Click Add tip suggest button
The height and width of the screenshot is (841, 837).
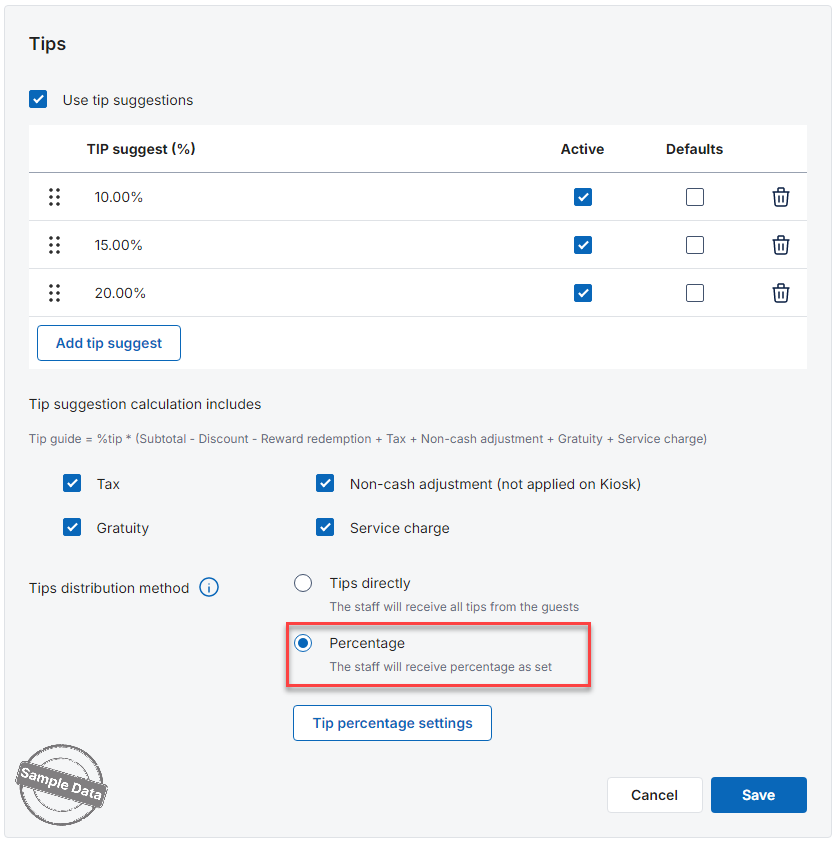point(109,343)
